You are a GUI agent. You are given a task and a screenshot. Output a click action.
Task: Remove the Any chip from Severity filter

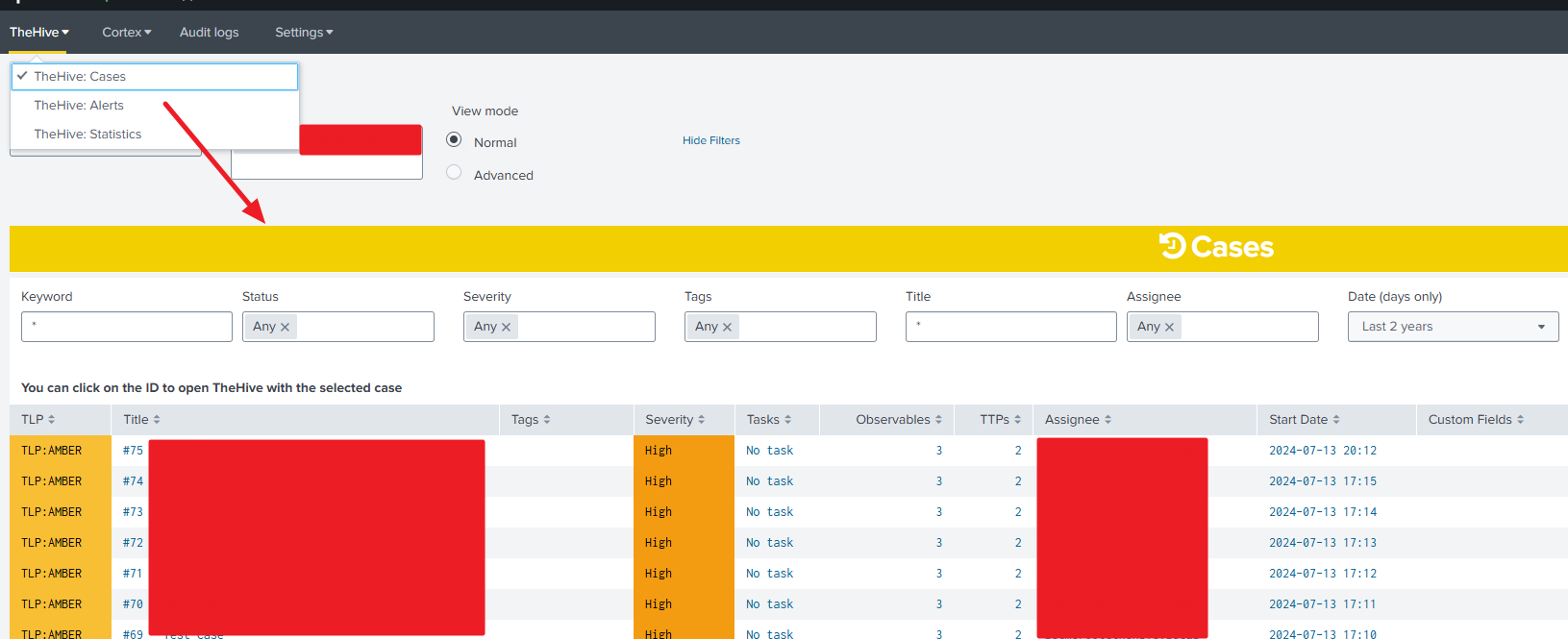click(x=506, y=327)
